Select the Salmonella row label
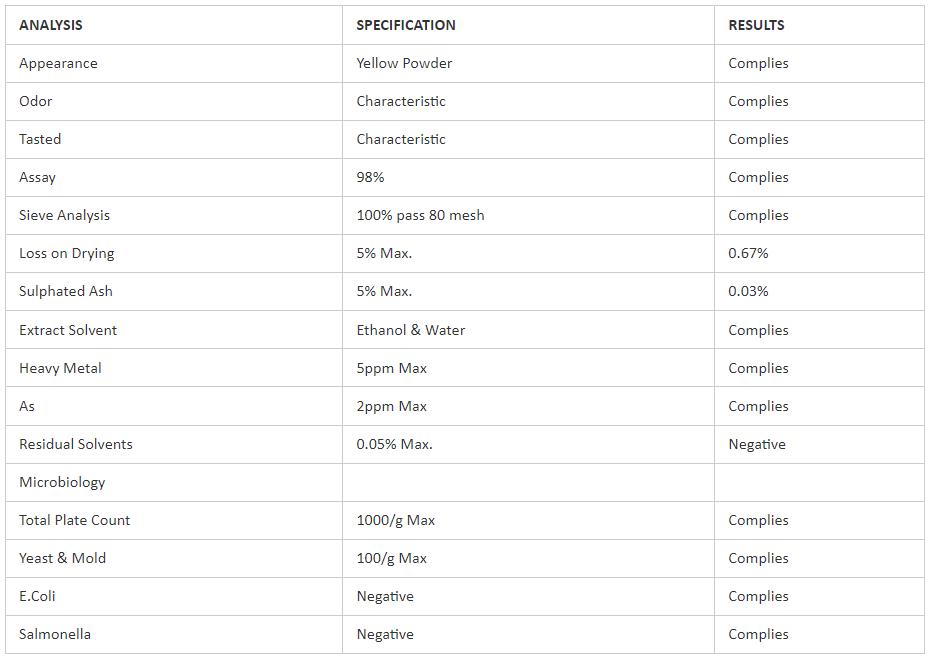Viewport: 930px width, 658px height. point(55,634)
